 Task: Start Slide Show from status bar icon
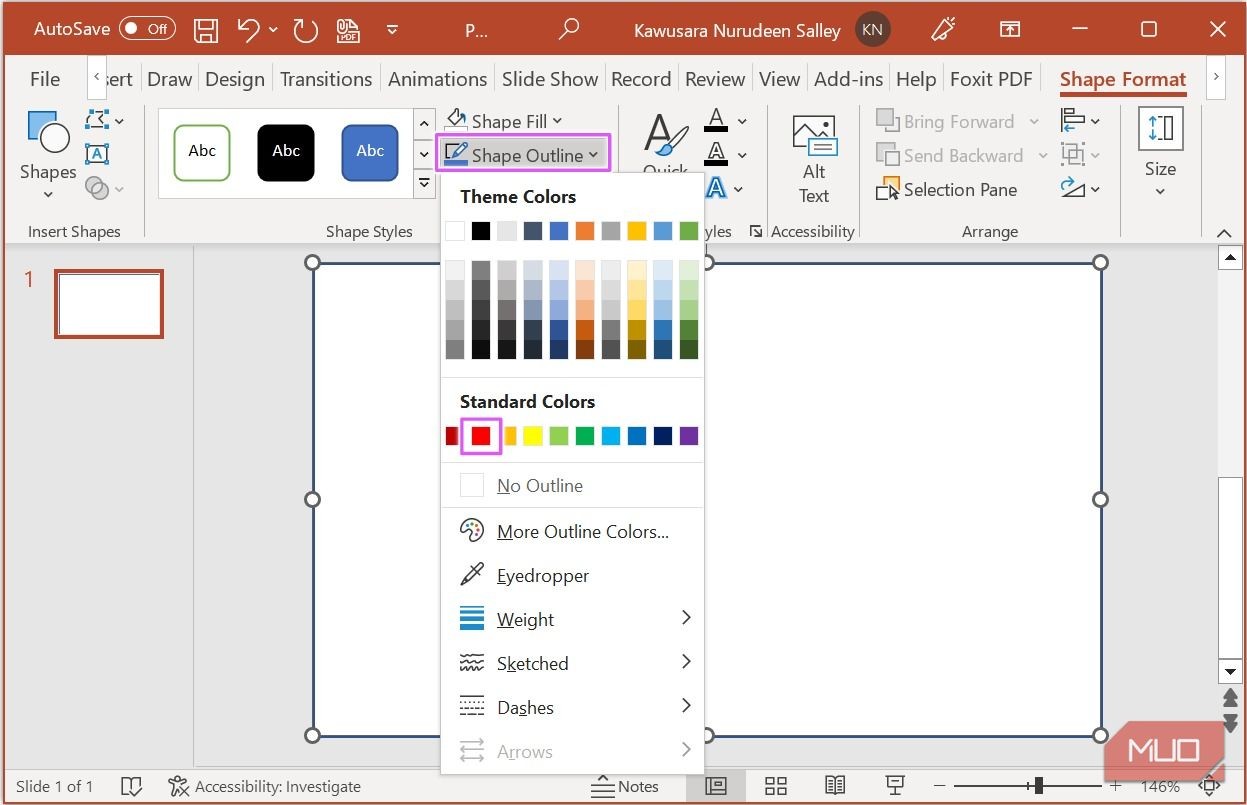(x=896, y=786)
